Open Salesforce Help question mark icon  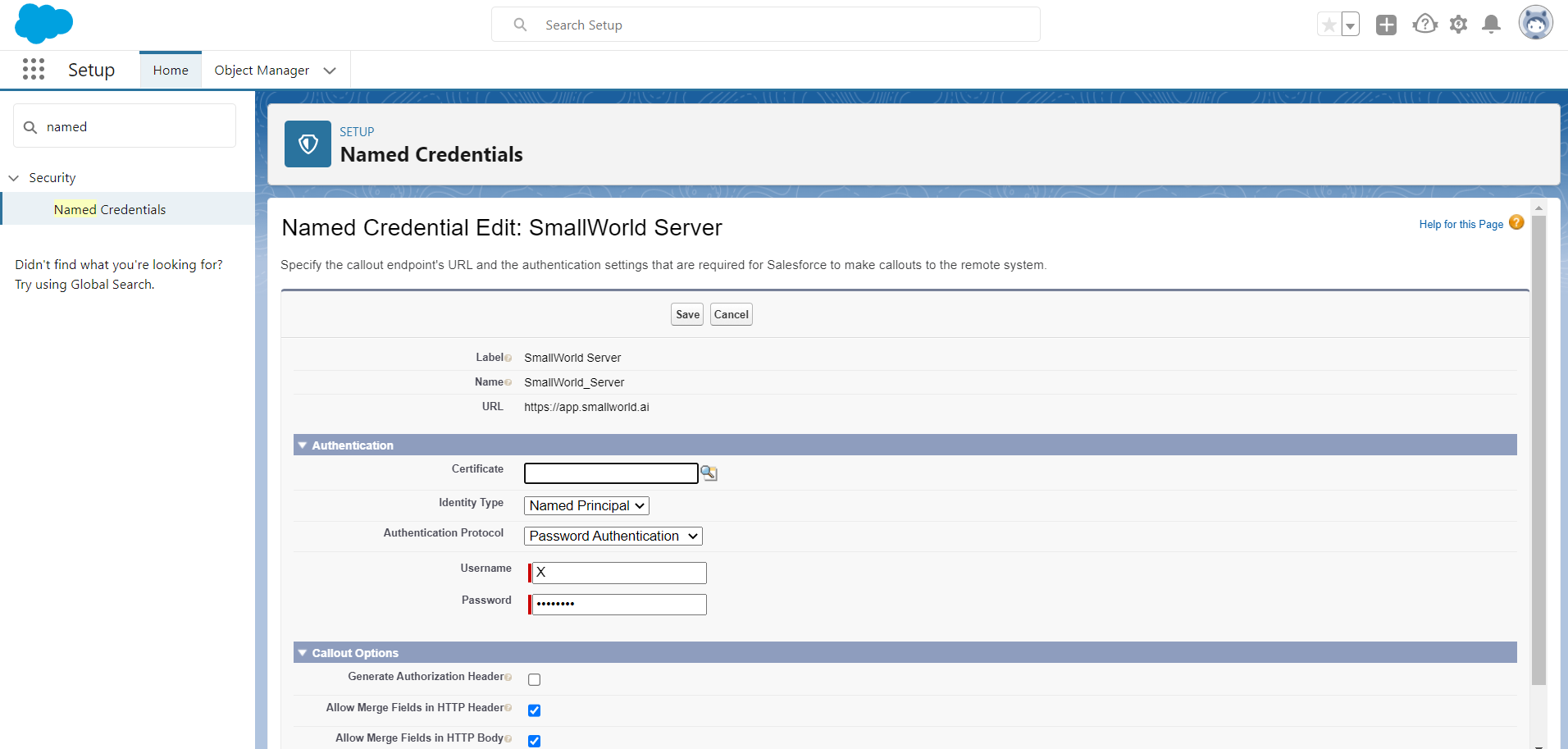point(1424,25)
